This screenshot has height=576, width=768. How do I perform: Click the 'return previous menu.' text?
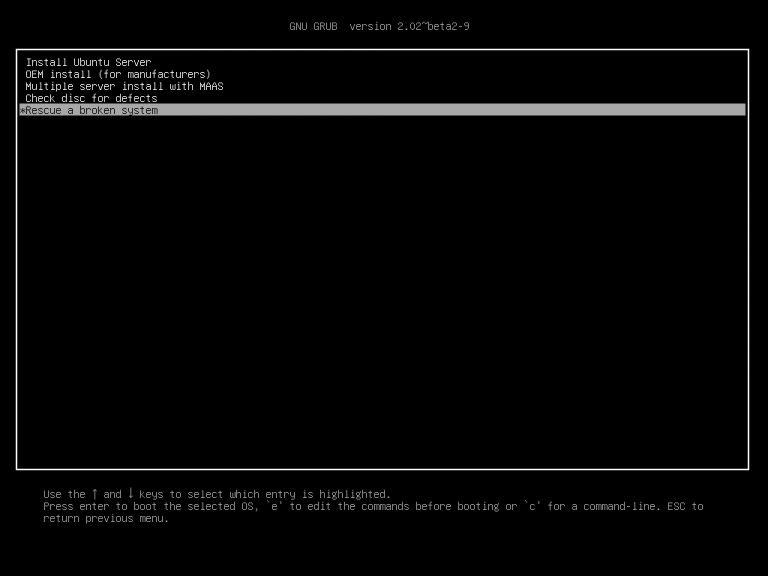click(x=106, y=518)
